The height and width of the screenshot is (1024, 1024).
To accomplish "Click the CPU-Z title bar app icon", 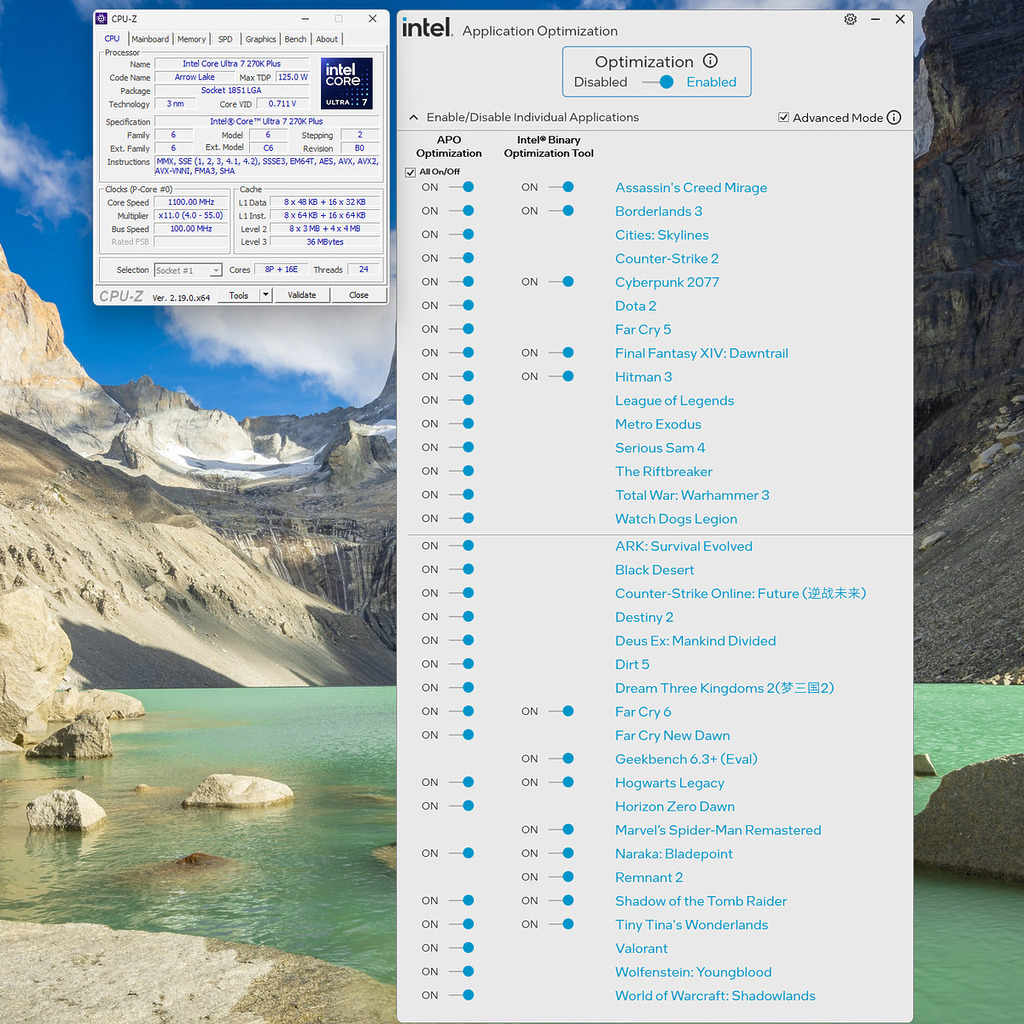I will pyautogui.click(x=102, y=19).
